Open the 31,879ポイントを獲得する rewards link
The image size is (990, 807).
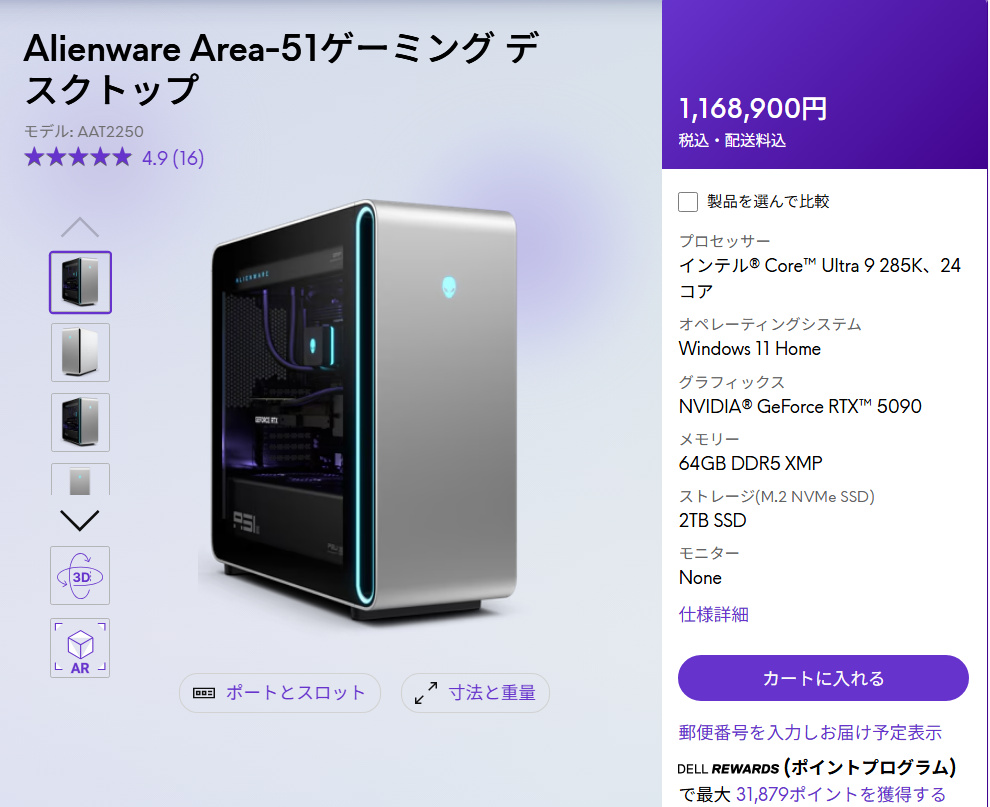pos(840,794)
